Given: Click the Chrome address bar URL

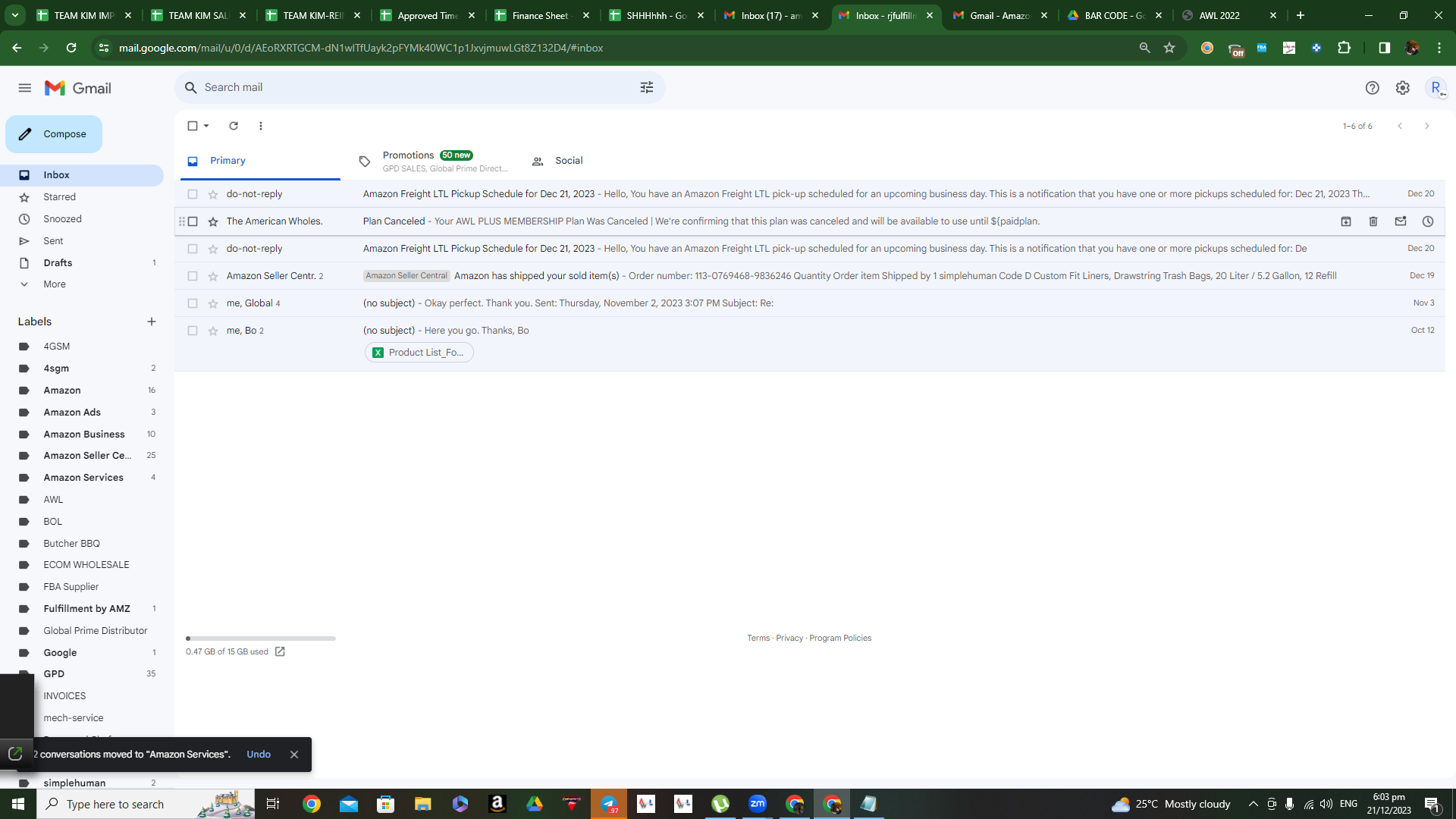Looking at the screenshot, I should pyautogui.click(x=361, y=48).
